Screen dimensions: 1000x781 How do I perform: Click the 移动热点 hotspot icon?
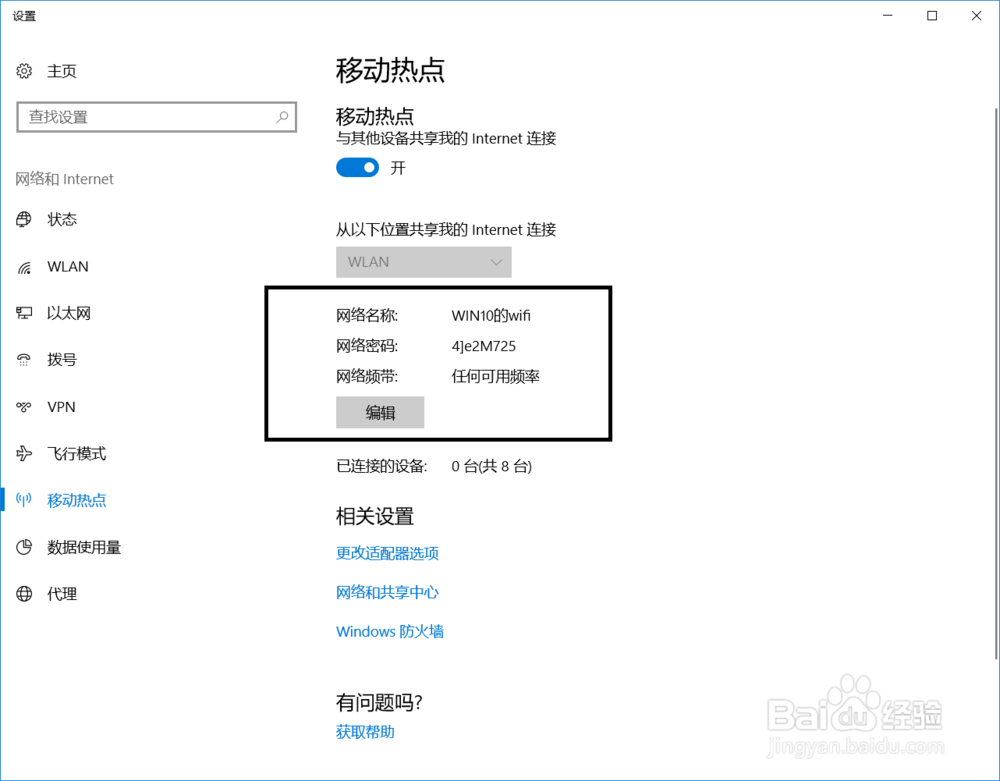(x=24, y=500)
